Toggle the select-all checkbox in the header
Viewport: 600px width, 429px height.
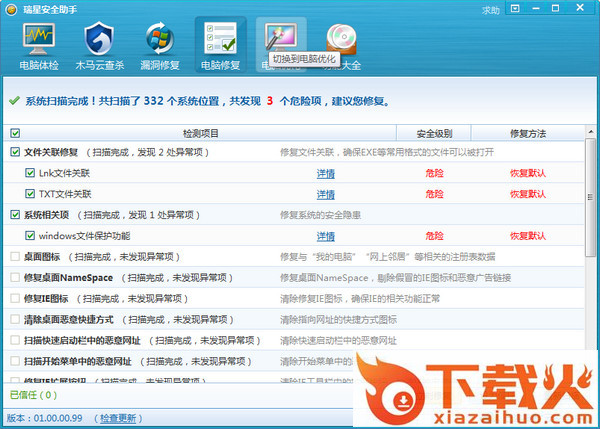click(x=15, y=133)
